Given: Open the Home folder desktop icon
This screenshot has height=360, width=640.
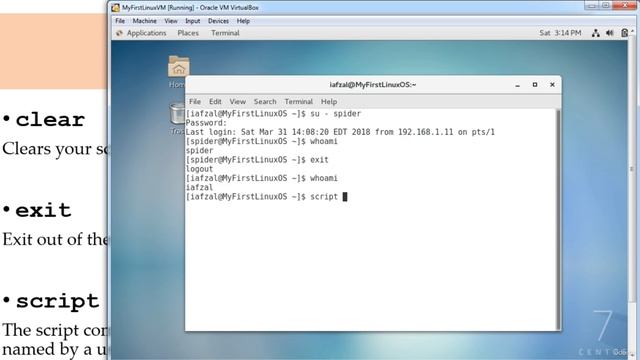Looking at the screenshot, I should pos(178,67).
